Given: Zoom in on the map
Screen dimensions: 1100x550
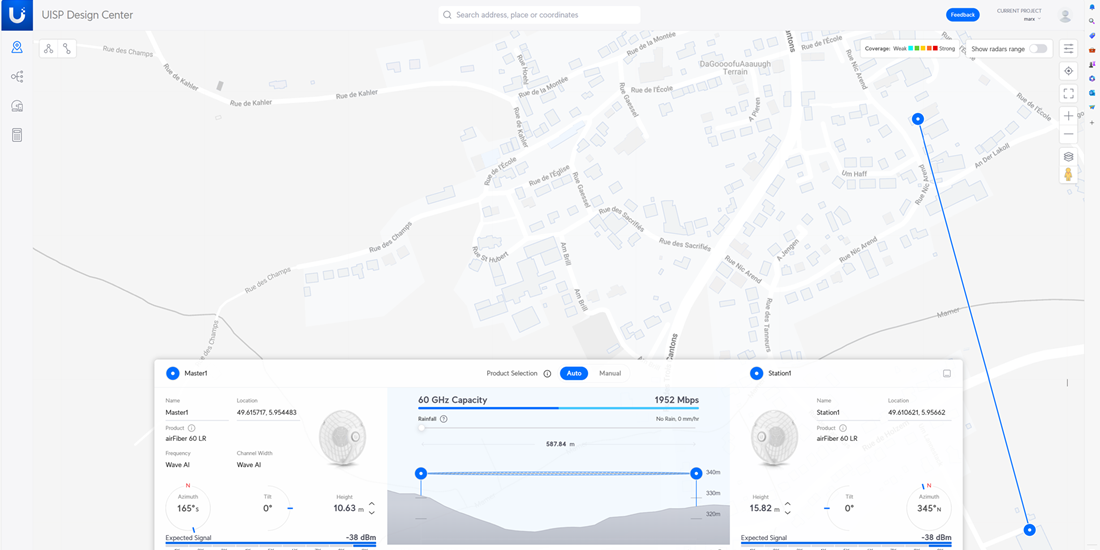Looking at the screenshot, I should click(1068, 116).
